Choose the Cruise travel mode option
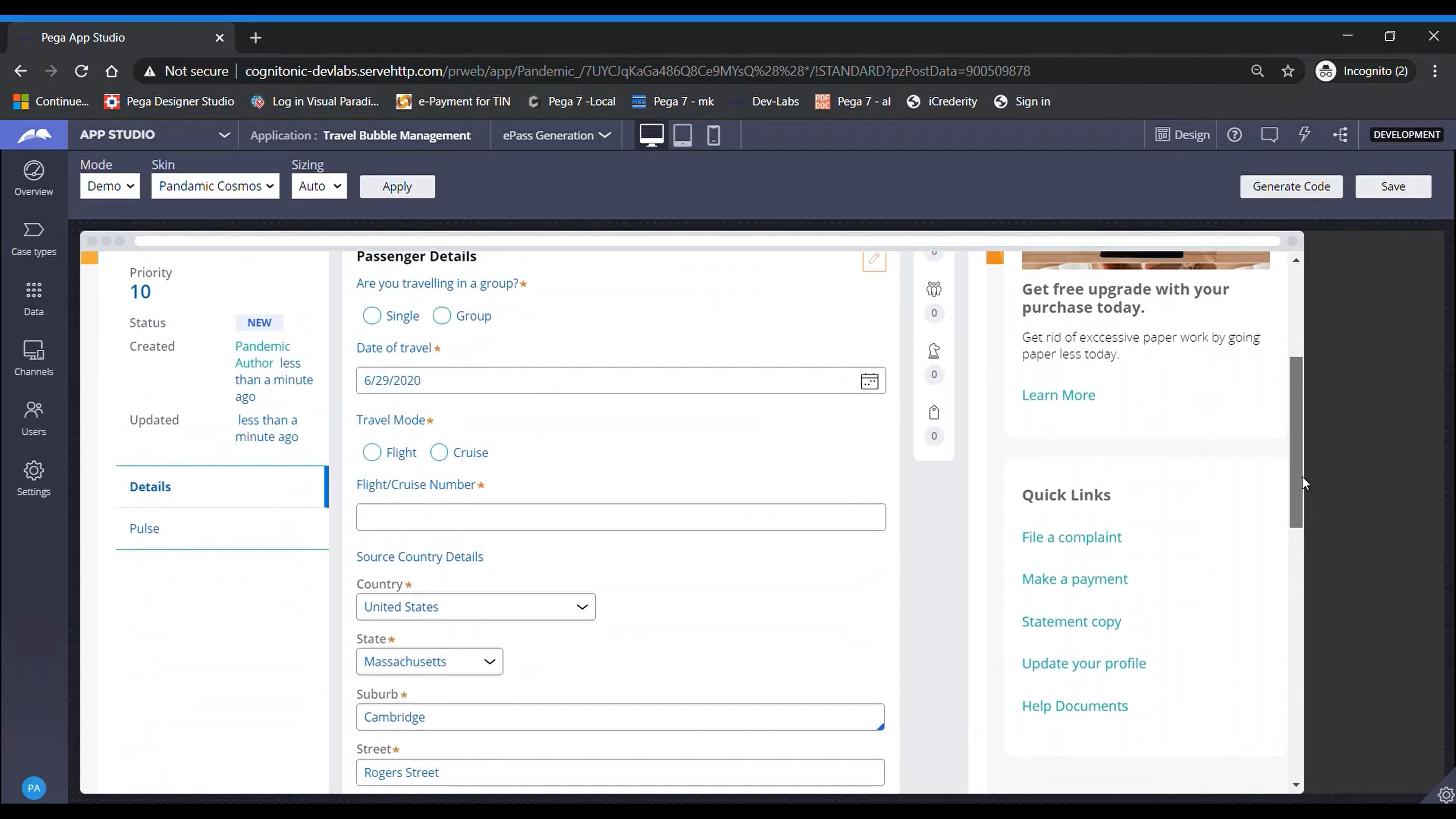Image resolution: width=1456 pixels, height=819 pixels. [439, 452]
